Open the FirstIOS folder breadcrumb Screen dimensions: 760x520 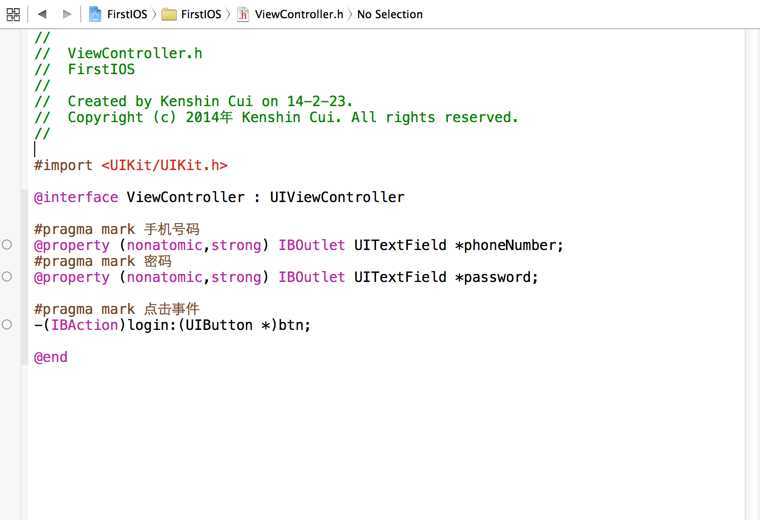[x=201, y=15]
